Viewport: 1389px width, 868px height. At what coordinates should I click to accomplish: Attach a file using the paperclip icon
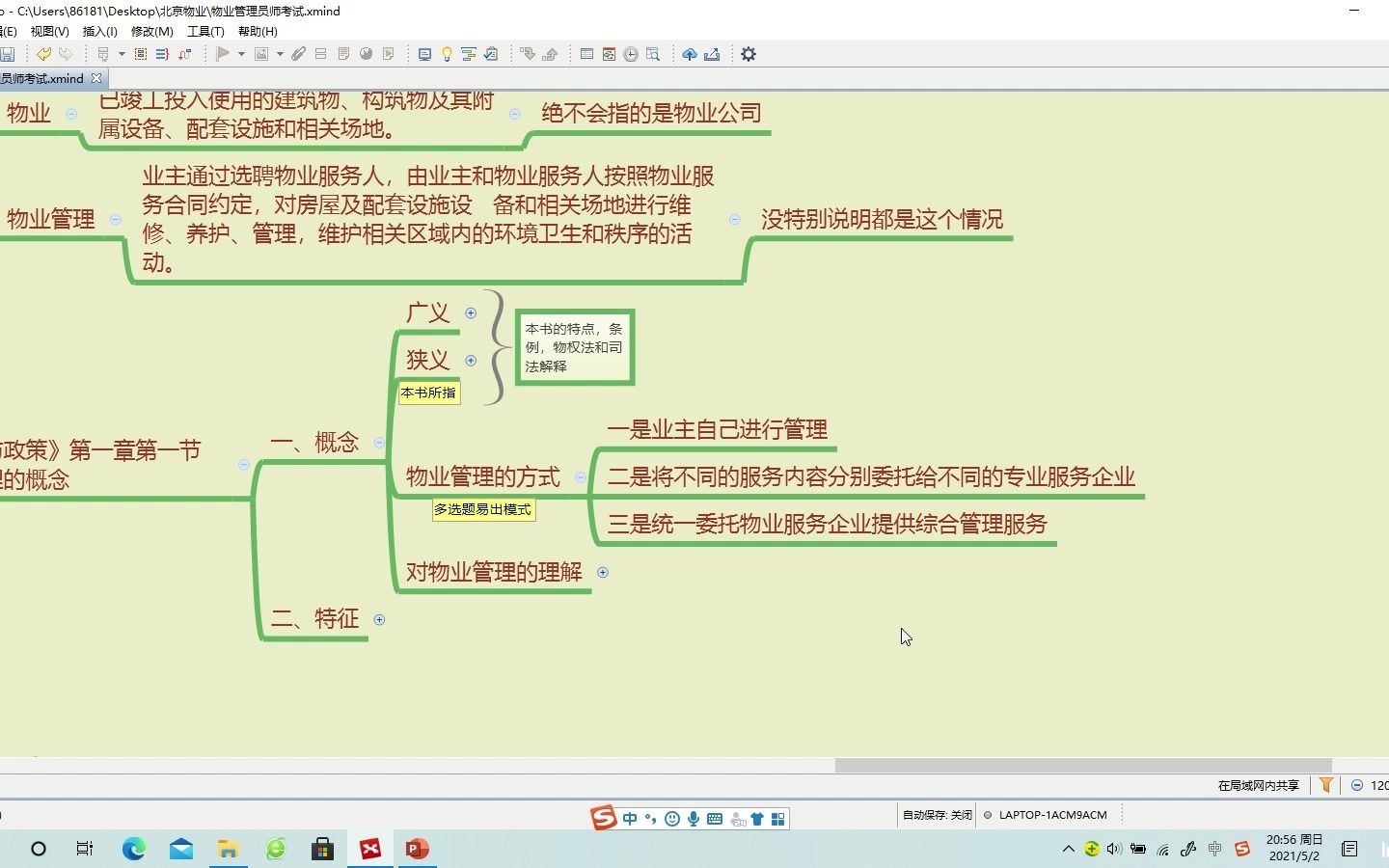[x=298, y=54]
